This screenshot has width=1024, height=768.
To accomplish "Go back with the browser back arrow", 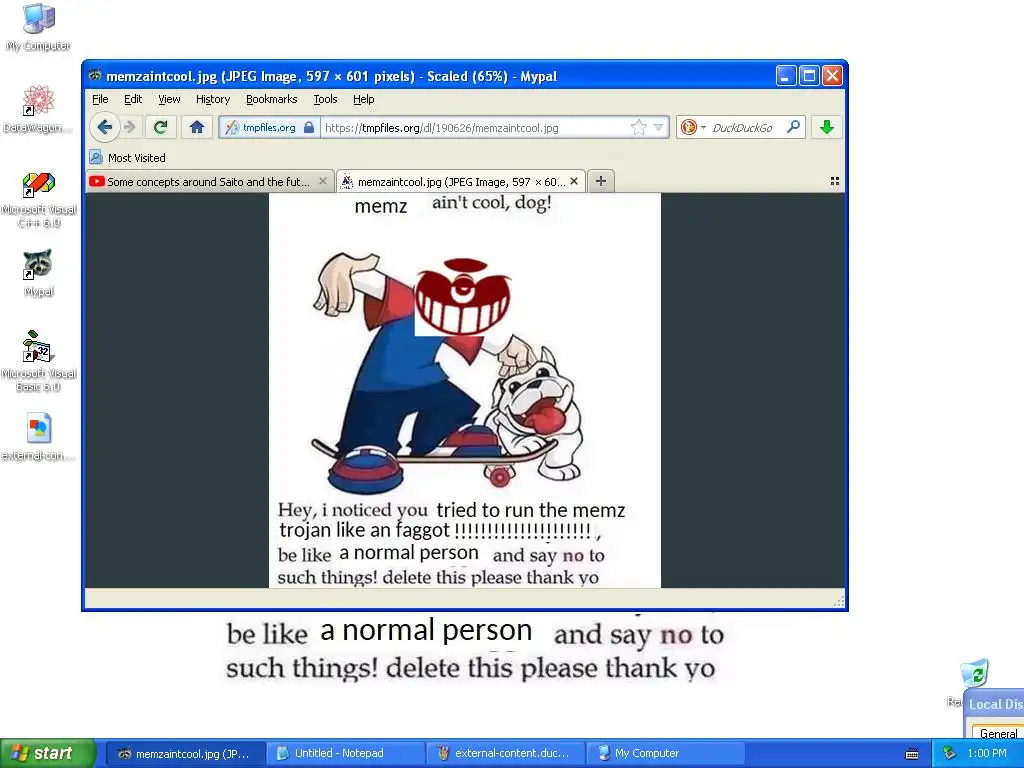I will pyautogui.click(x=104, y=127).
